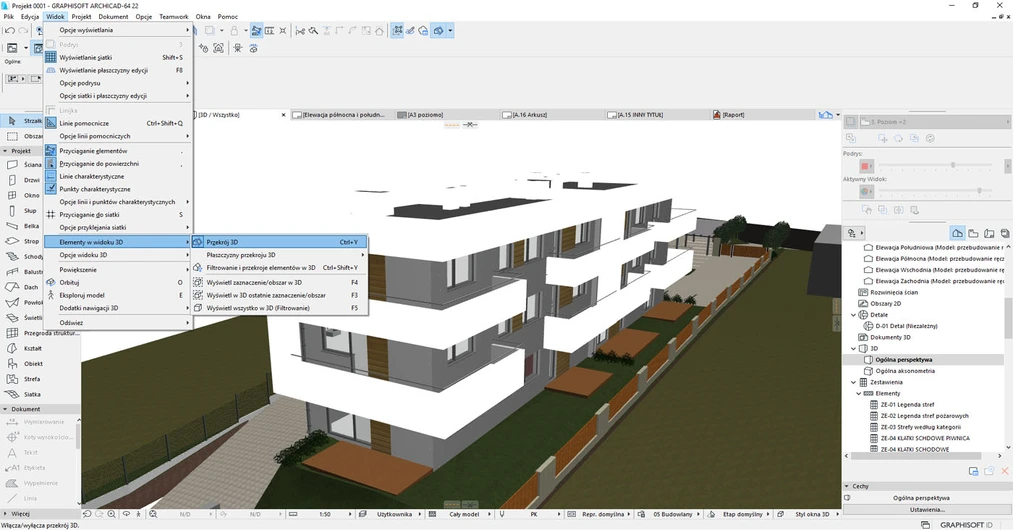Select the Okno window tool
This screenshot has height=530, width=1013.
pos(22,195)
